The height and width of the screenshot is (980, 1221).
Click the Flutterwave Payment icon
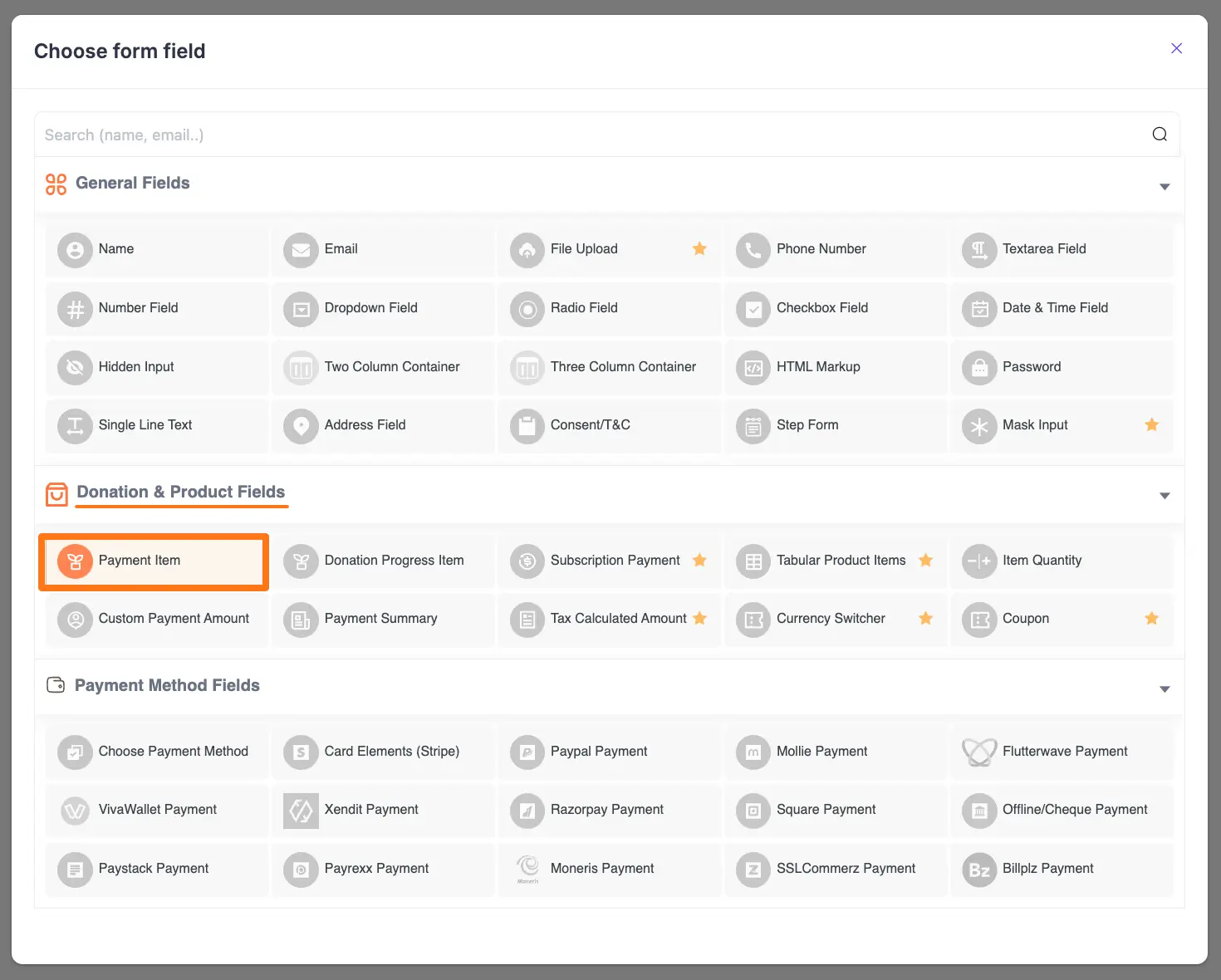pyautogui.click(x=978, y=752)
